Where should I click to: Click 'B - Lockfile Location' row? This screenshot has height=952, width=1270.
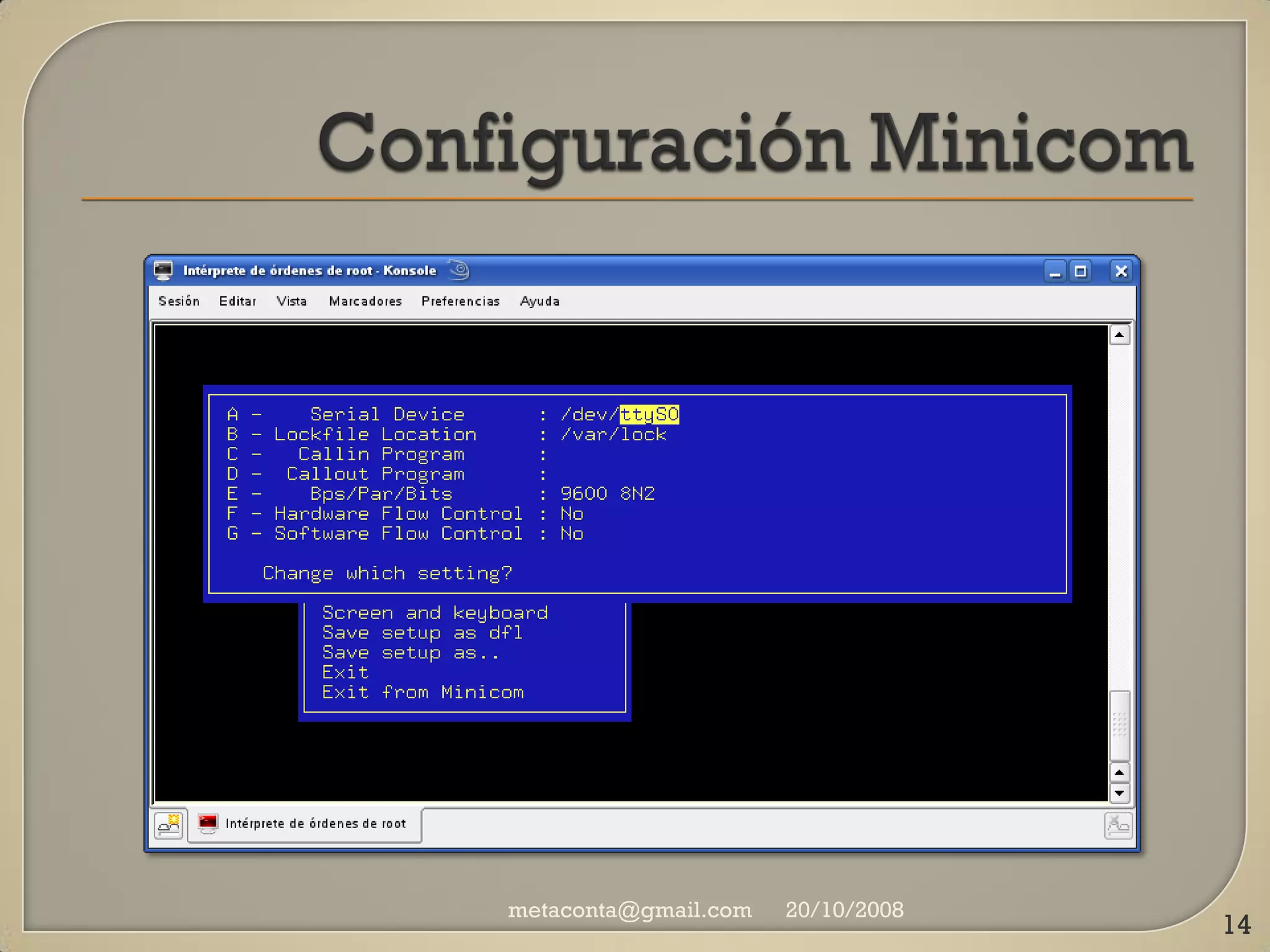(447, 434)
